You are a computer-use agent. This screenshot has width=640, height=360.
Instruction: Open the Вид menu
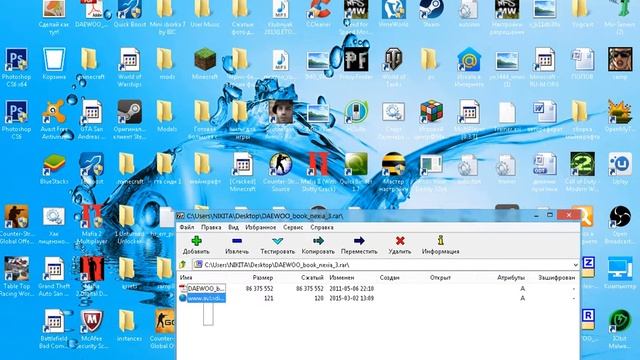coord(233,227)
